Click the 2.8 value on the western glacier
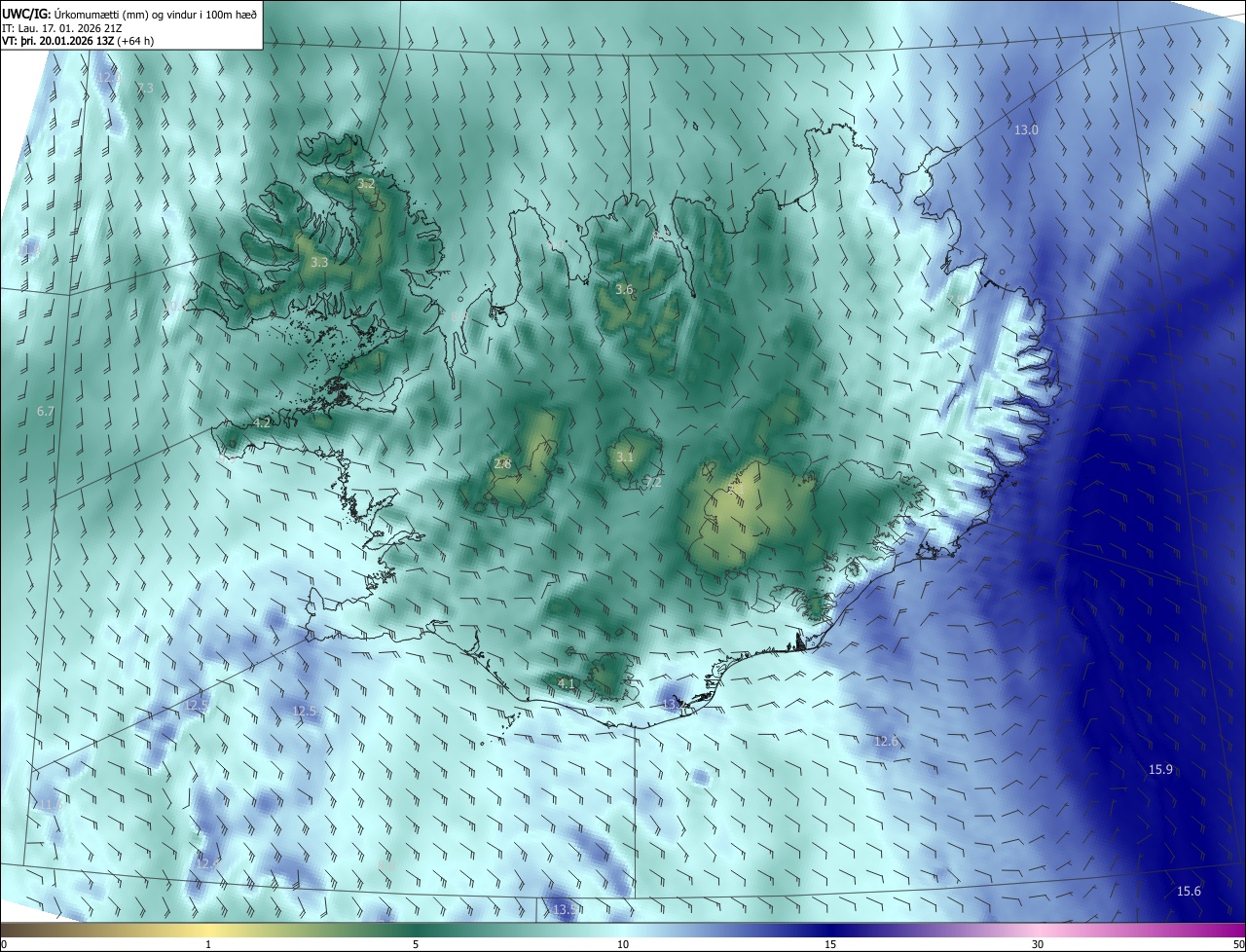The width and height of the screenshot is (1246, 952). coord(502,463)
